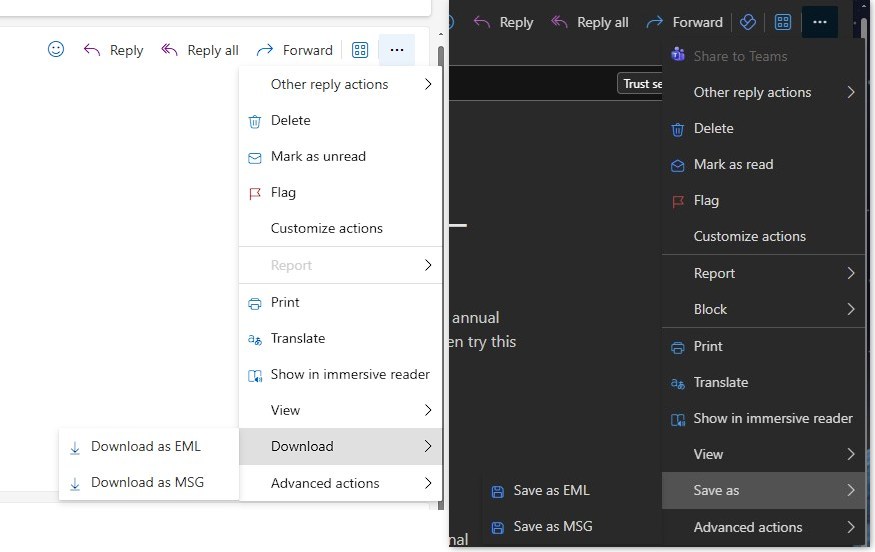The height and width of the screenshot is (552, 875).
Task: Click the emoji reaction smiley in light window
Action: (56, 50)
